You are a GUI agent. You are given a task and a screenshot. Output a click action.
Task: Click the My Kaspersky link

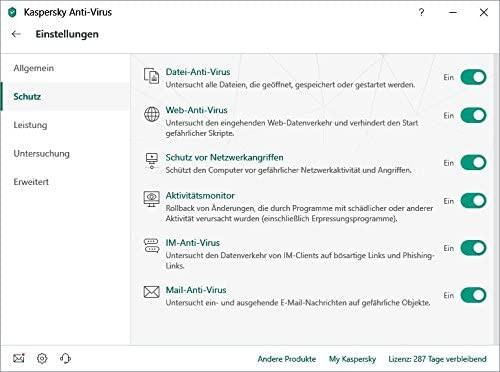[x=352, y=359]
